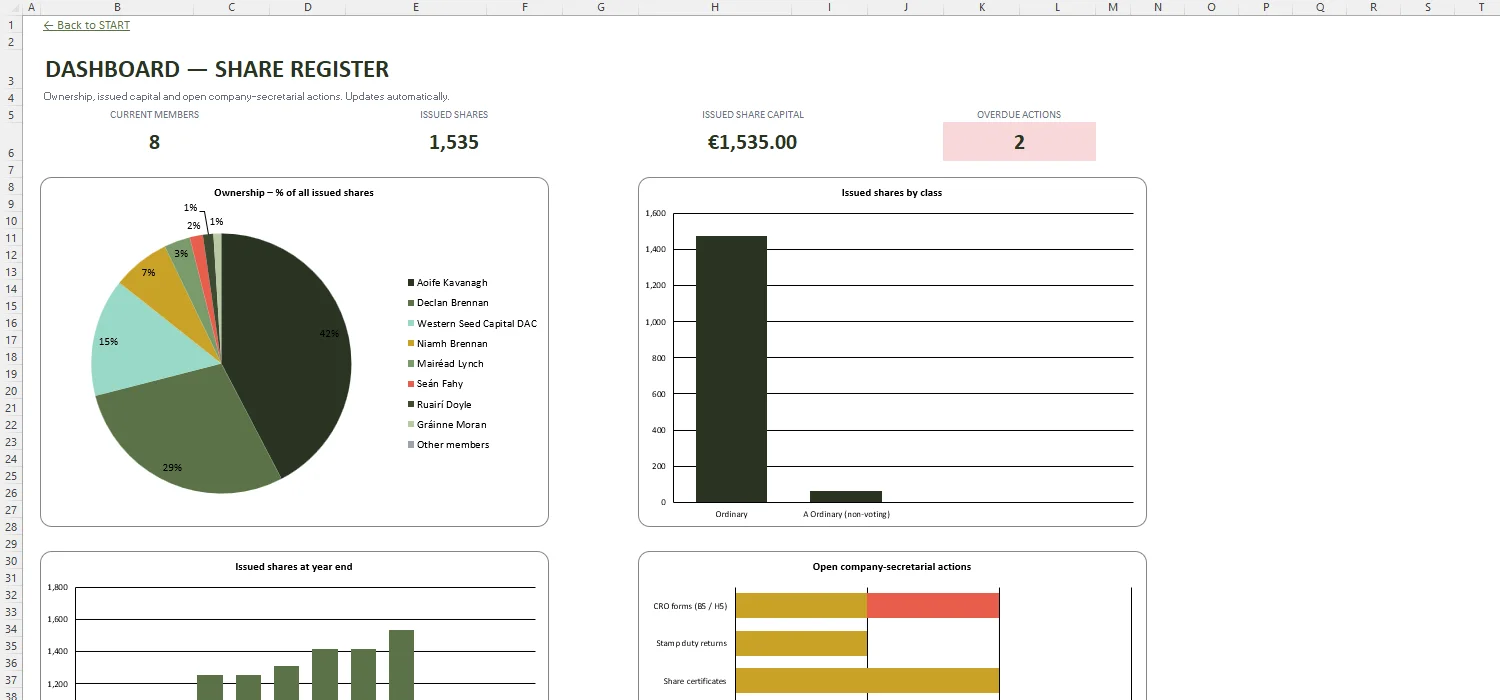The width and height of the screenshot is (1500, 700).
Task: Click the Aoife Kavanagh legend color swatch
Action: (411, 283)
